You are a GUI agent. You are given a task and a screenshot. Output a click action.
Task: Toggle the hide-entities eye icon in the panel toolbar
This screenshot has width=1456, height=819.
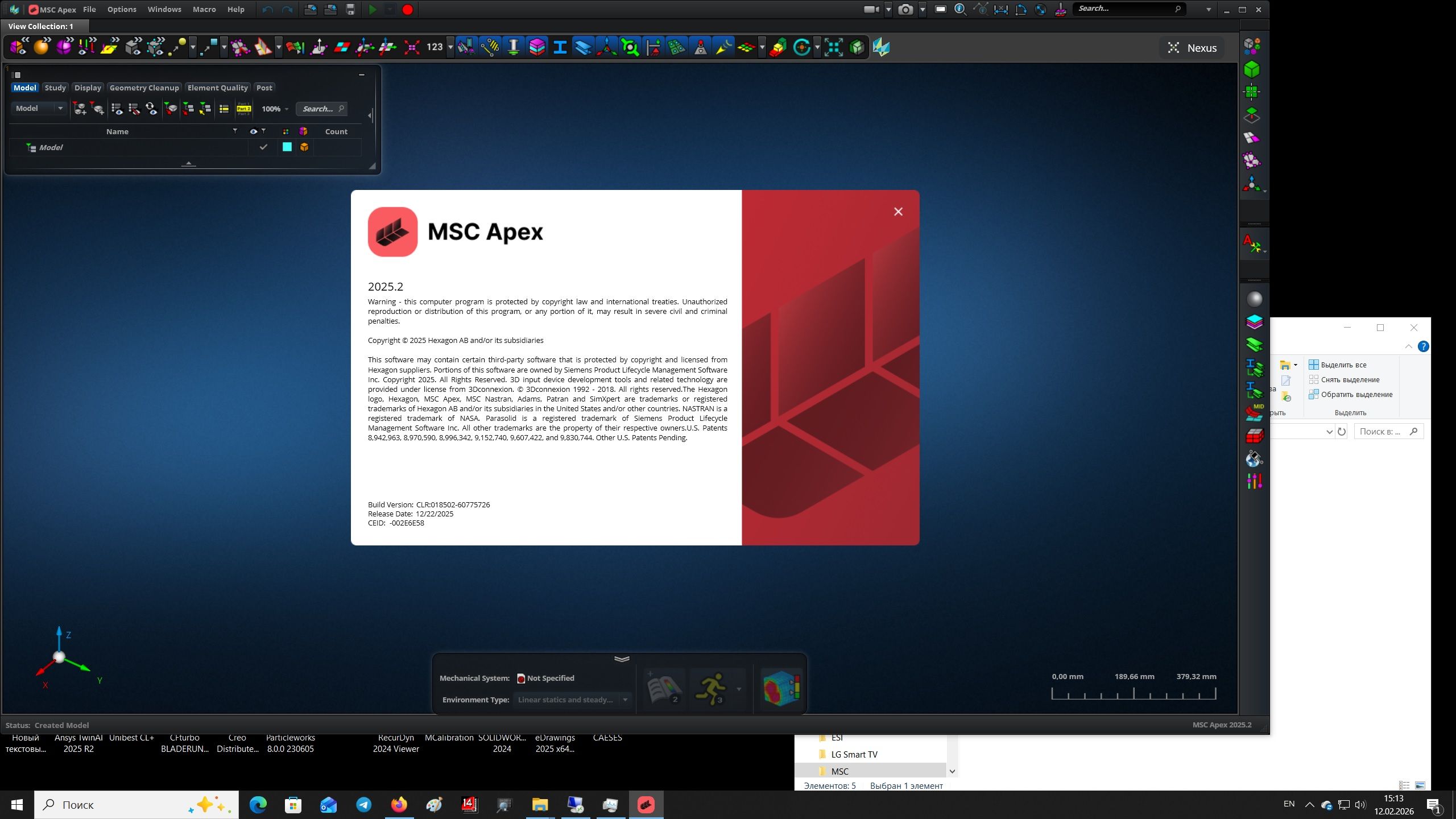click(135, 109)
